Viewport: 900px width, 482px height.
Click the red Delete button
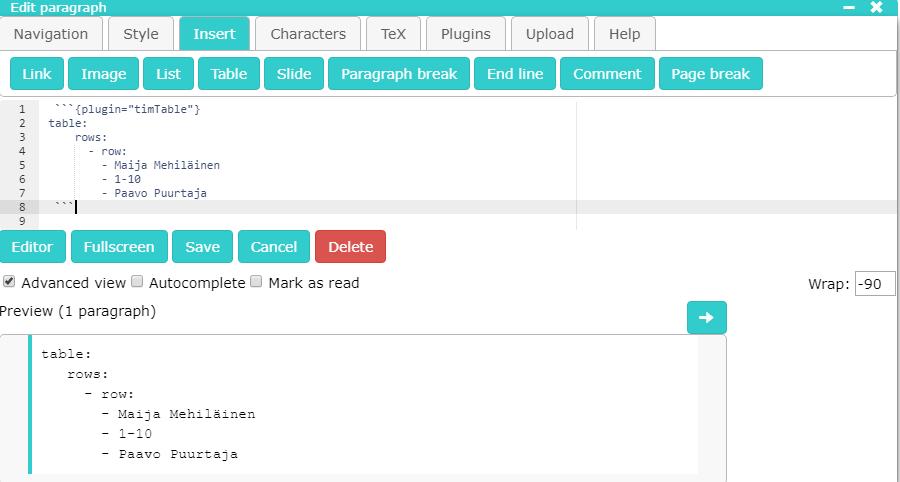pyautogui.click(x=351, y=247)
